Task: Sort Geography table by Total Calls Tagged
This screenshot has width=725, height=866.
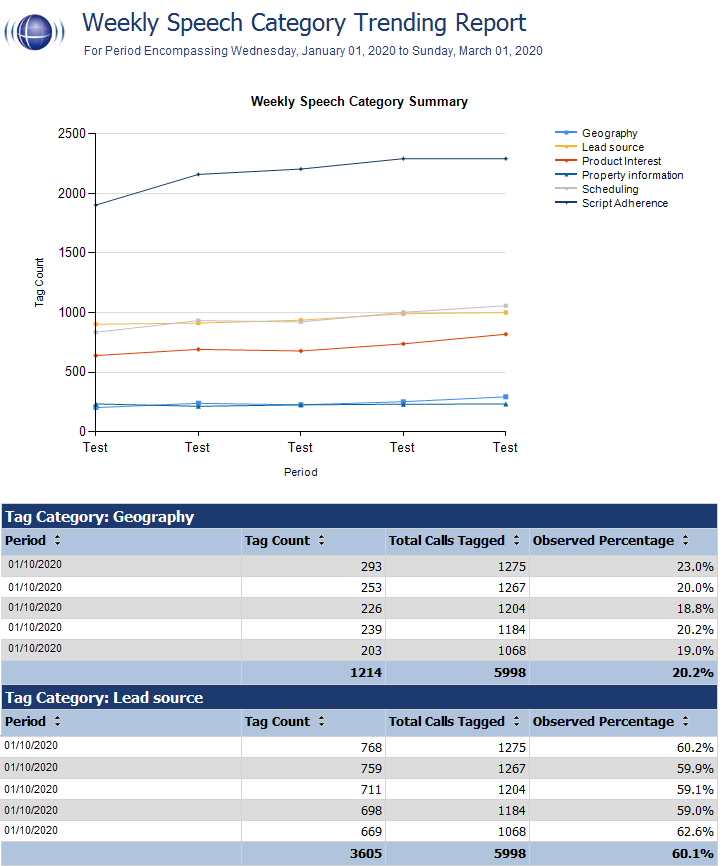Action: click(516, 541)
